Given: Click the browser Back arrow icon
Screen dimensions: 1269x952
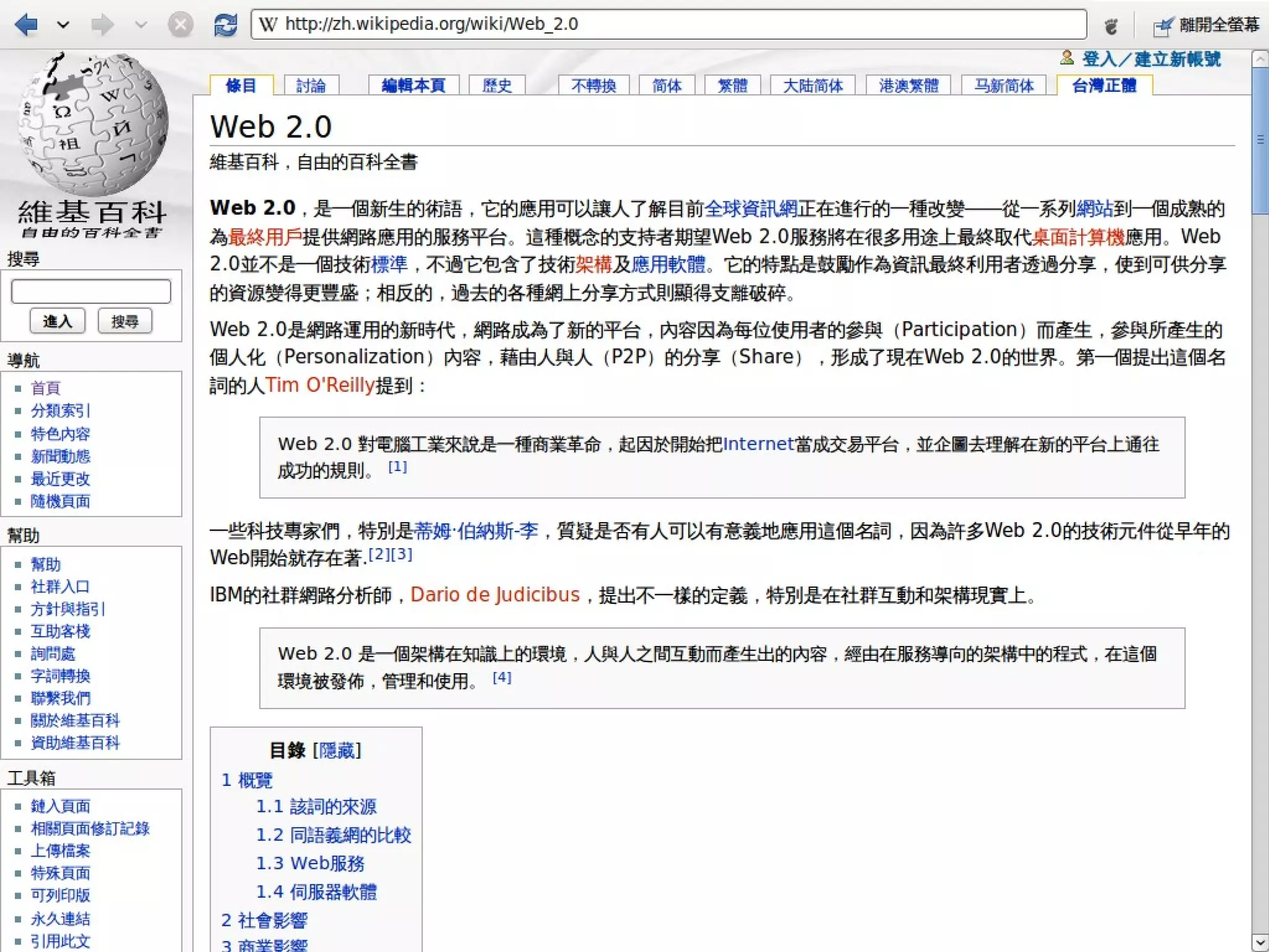Looking at the screenshot, I should pos(26,25).
